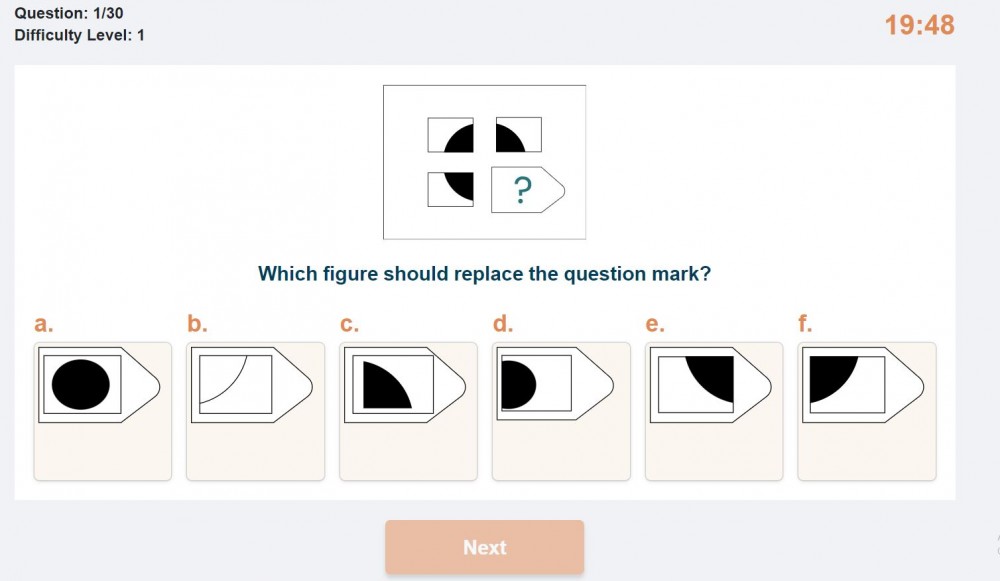Click the Next button
This screenshot has height=581, width=1000.
tap(485, 547)
